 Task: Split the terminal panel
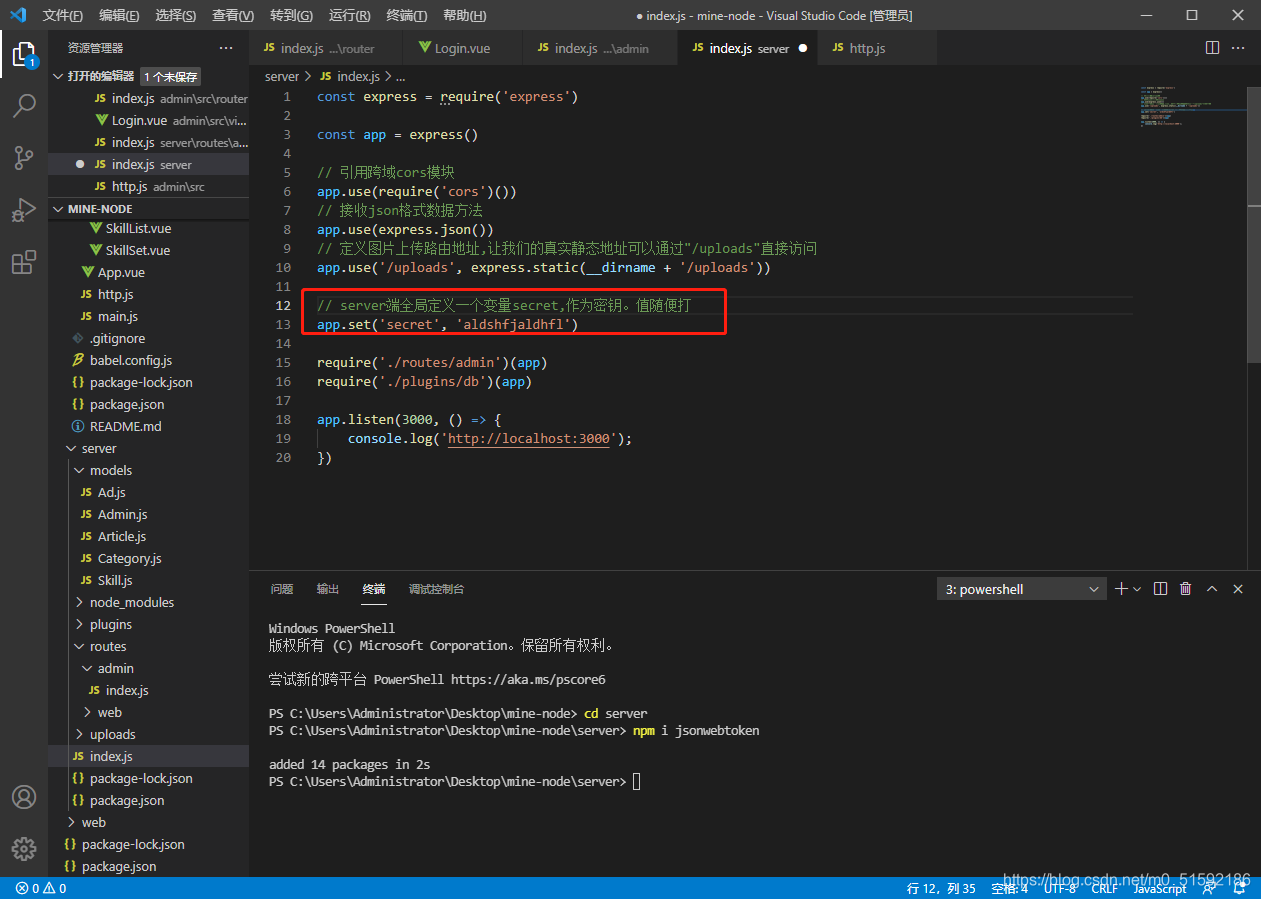click(x=1160, y=589)
